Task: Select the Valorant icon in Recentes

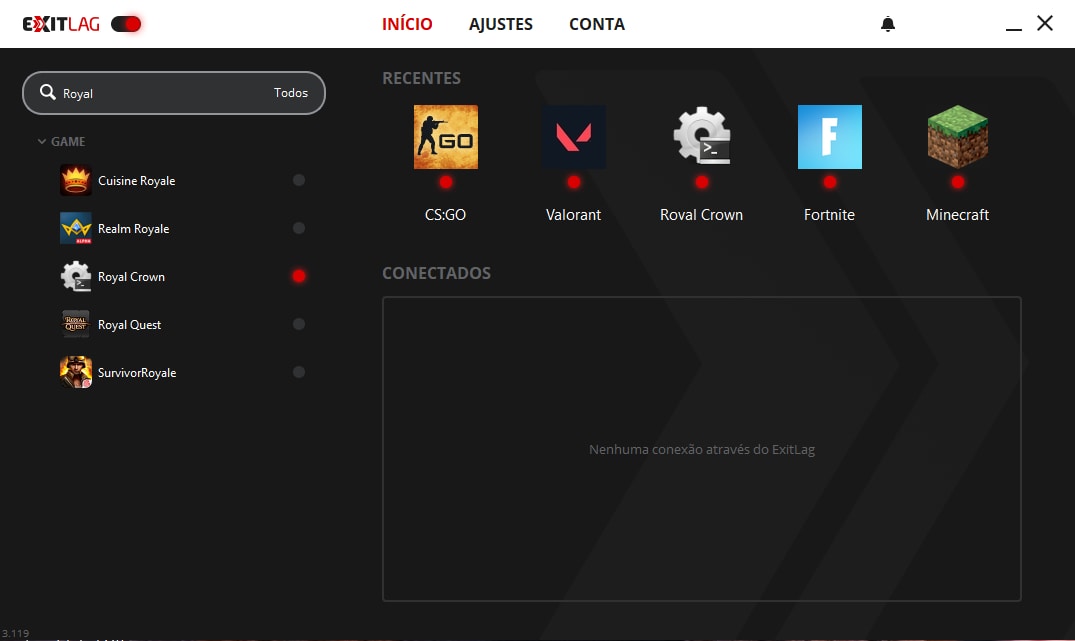Action: [x=573, y=137]
